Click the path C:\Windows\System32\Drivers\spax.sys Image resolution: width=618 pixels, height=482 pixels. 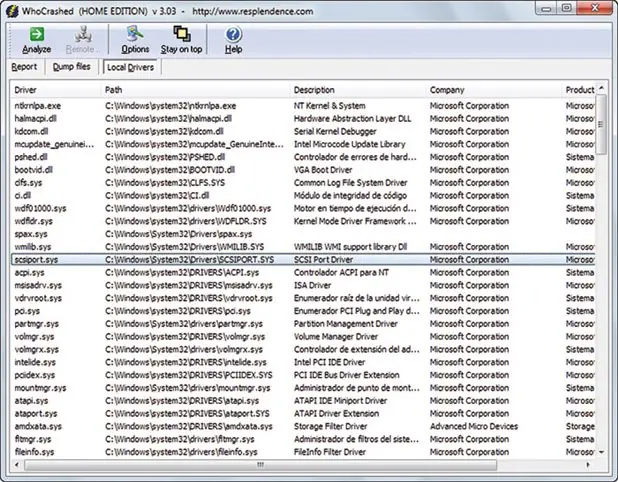[x=179, y=234]
